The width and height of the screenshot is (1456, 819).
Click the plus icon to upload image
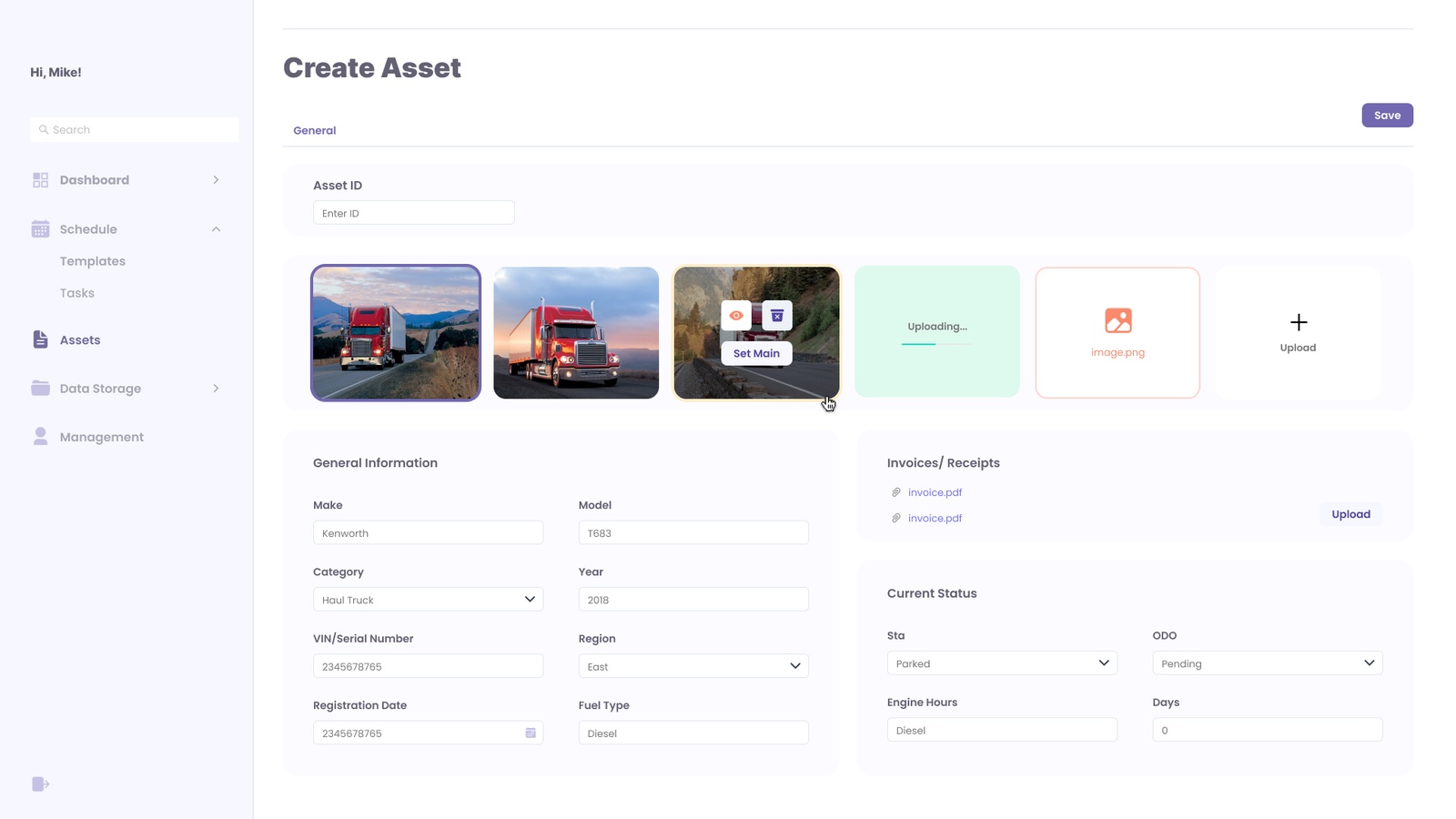pos(1299,322)
